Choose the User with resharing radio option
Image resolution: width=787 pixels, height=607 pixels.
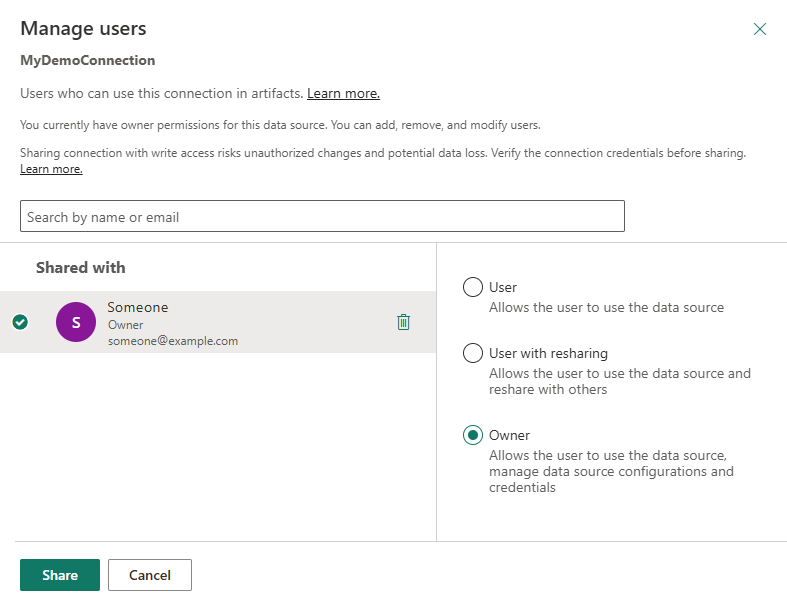[473, 354]
